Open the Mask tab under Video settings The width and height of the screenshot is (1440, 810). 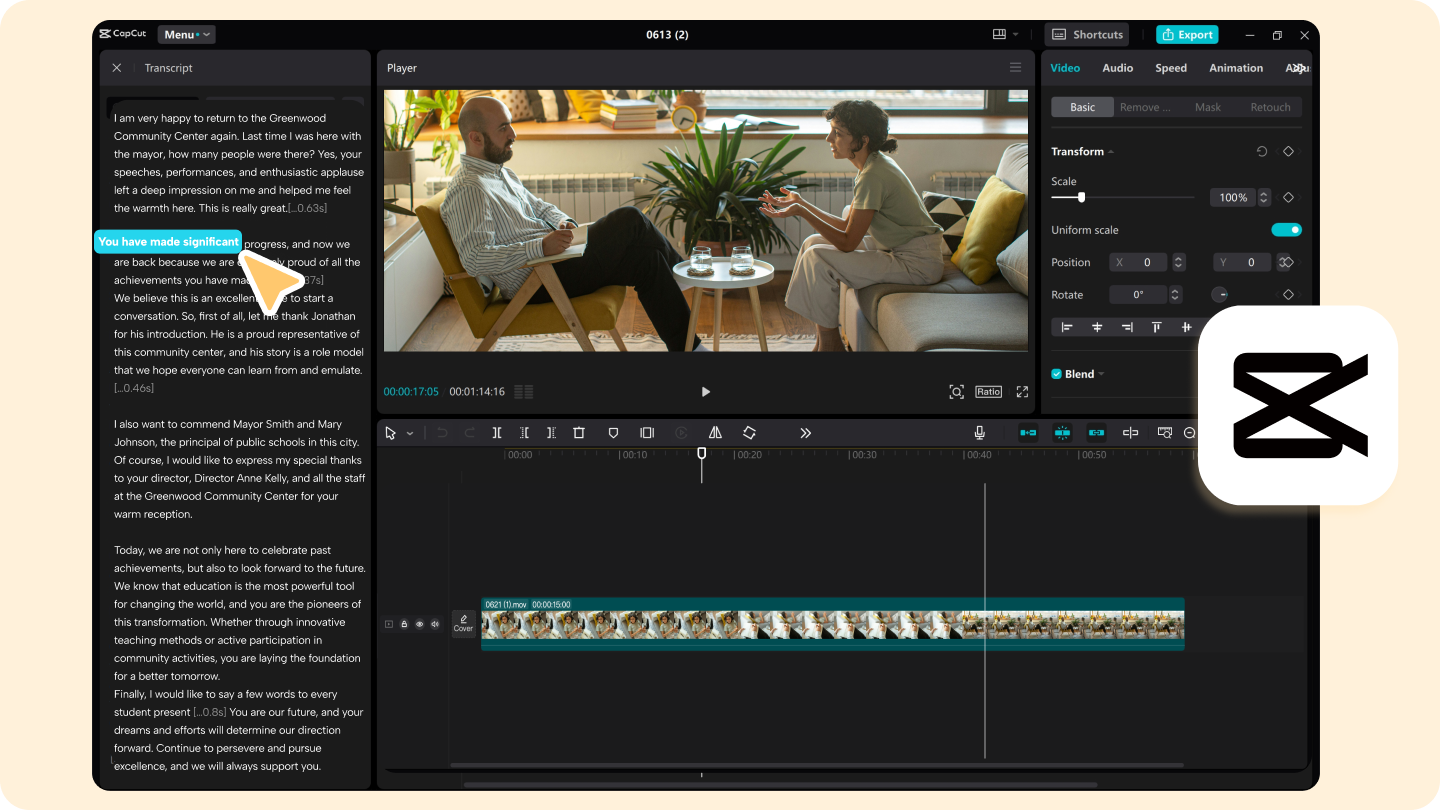coord(1208,106)
